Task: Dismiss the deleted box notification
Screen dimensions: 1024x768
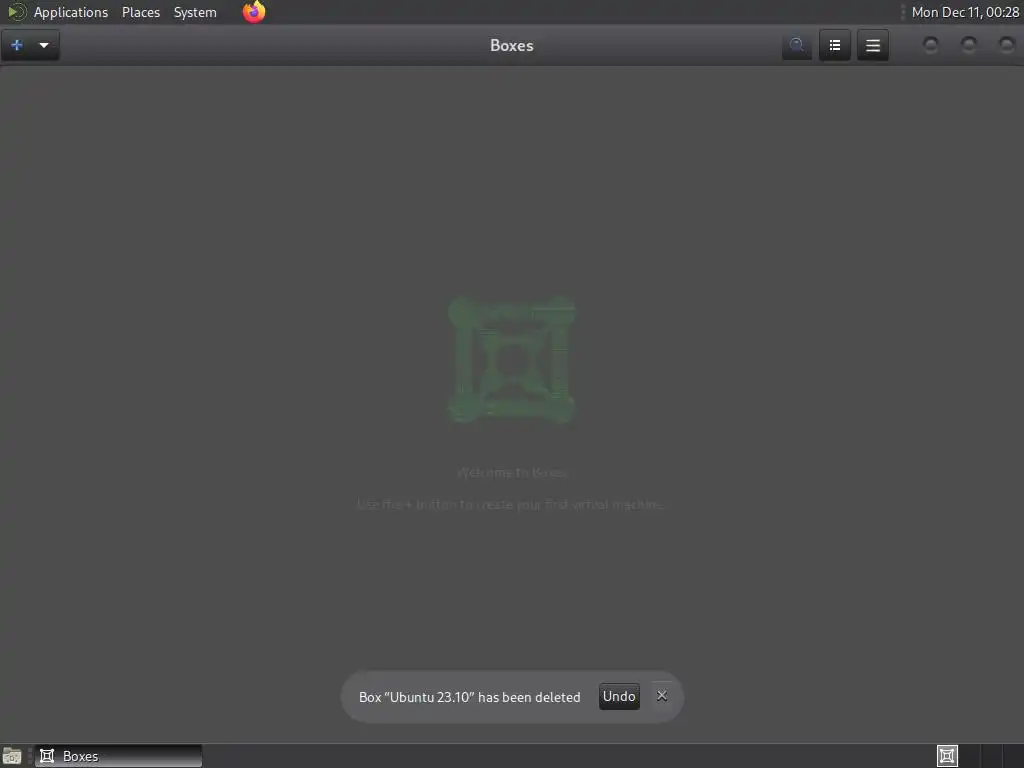Action: 662,696
